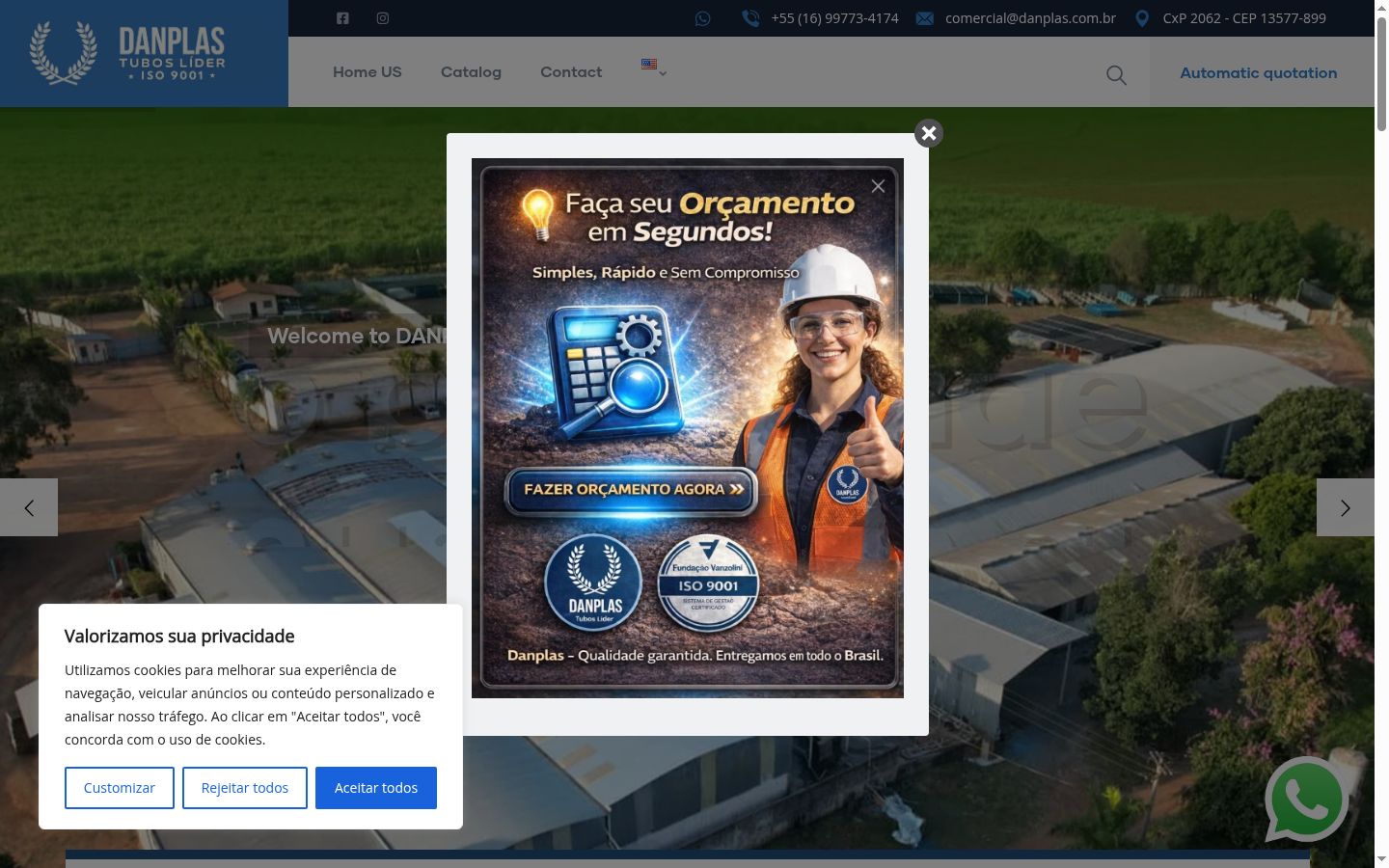Click the Valorizamos sua privacidade heading
This screenshot has height=868, width=1389.
click(179, 637)
